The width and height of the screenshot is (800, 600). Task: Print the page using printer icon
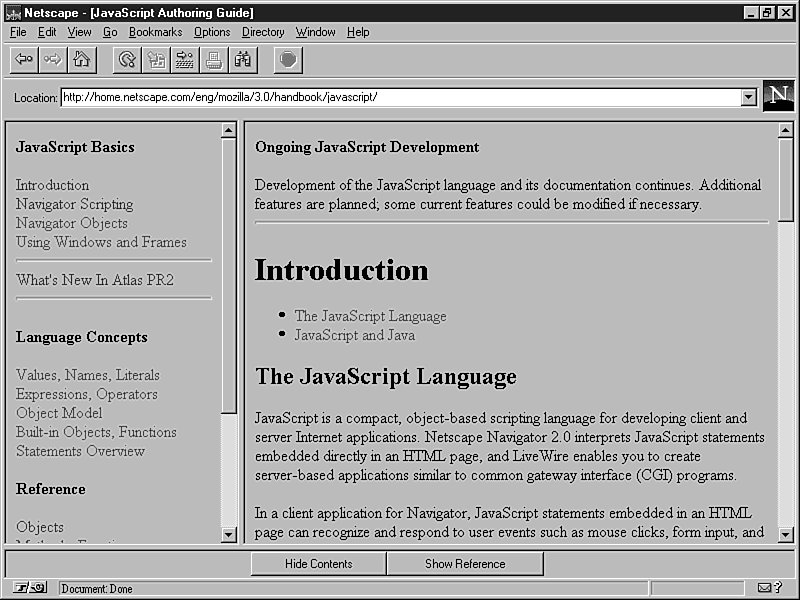click(x=214, y=60)
